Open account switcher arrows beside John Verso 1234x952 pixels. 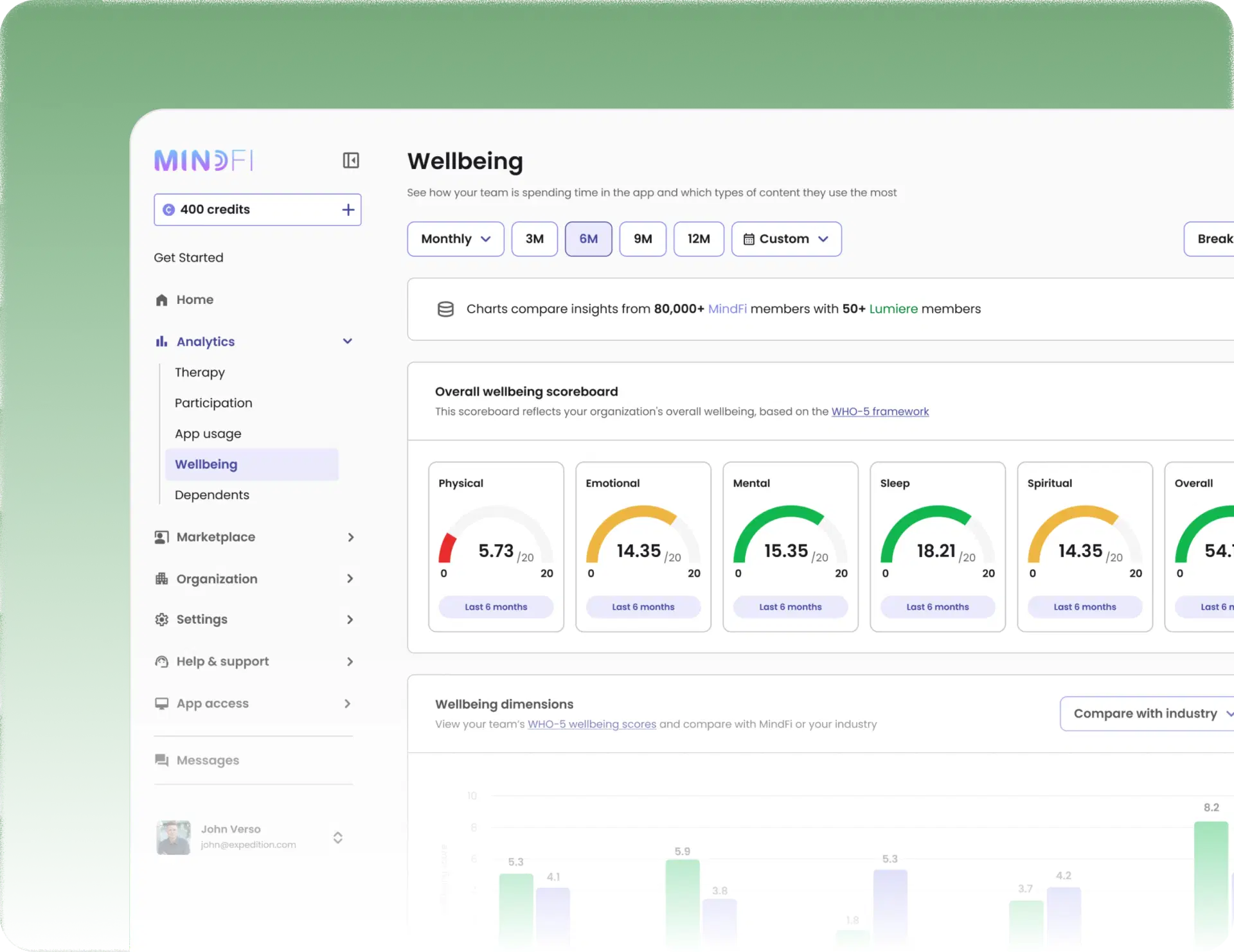[x=337, y=837]
